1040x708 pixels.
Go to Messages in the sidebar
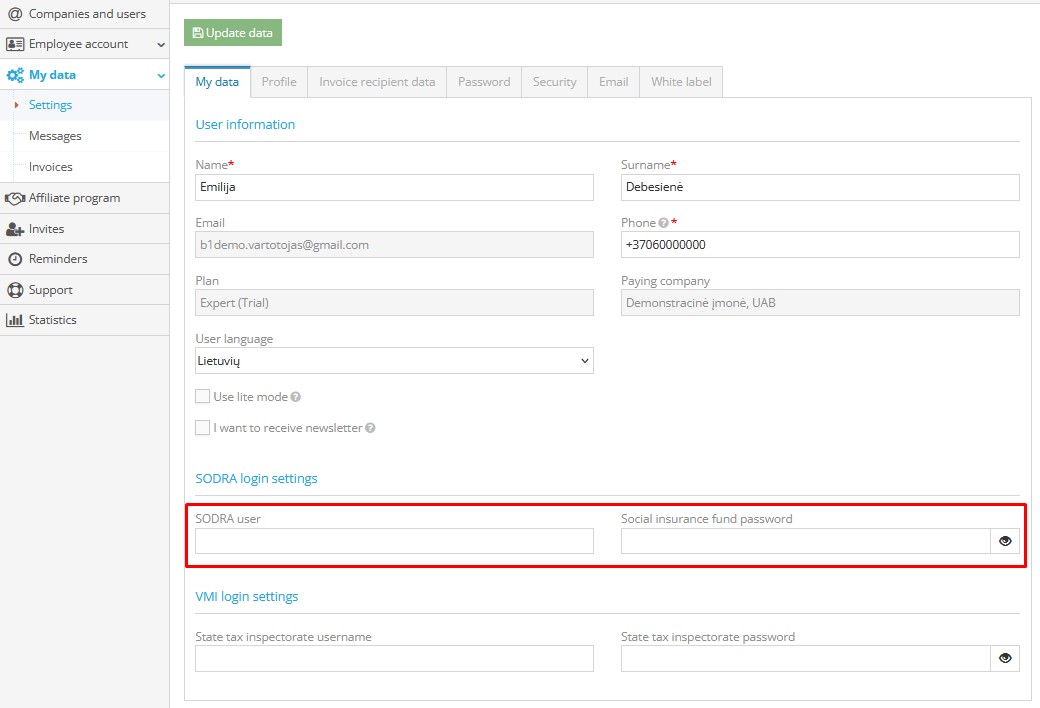tap(55, 136)
